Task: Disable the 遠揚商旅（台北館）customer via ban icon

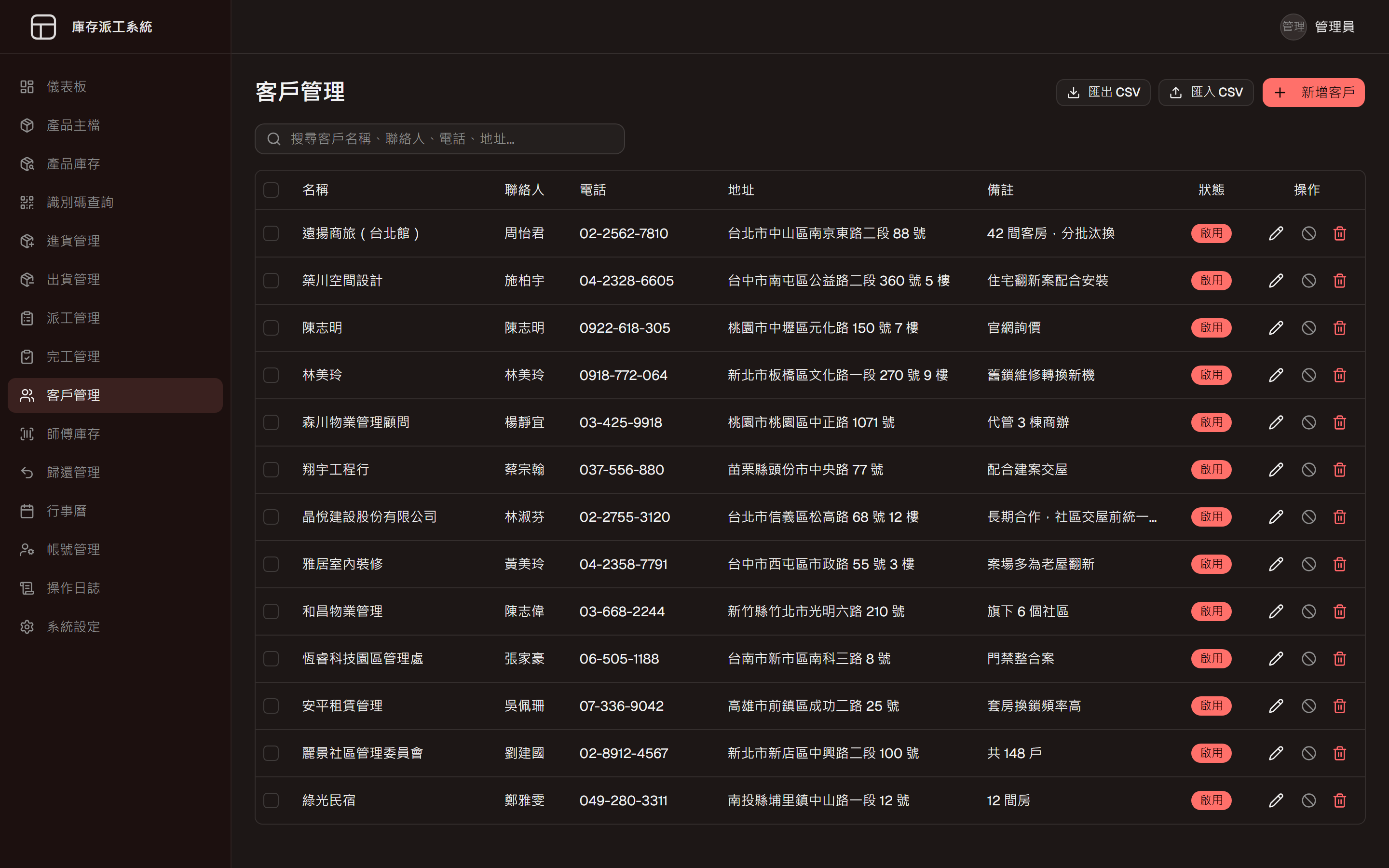Action: (x=1308, y=234)
